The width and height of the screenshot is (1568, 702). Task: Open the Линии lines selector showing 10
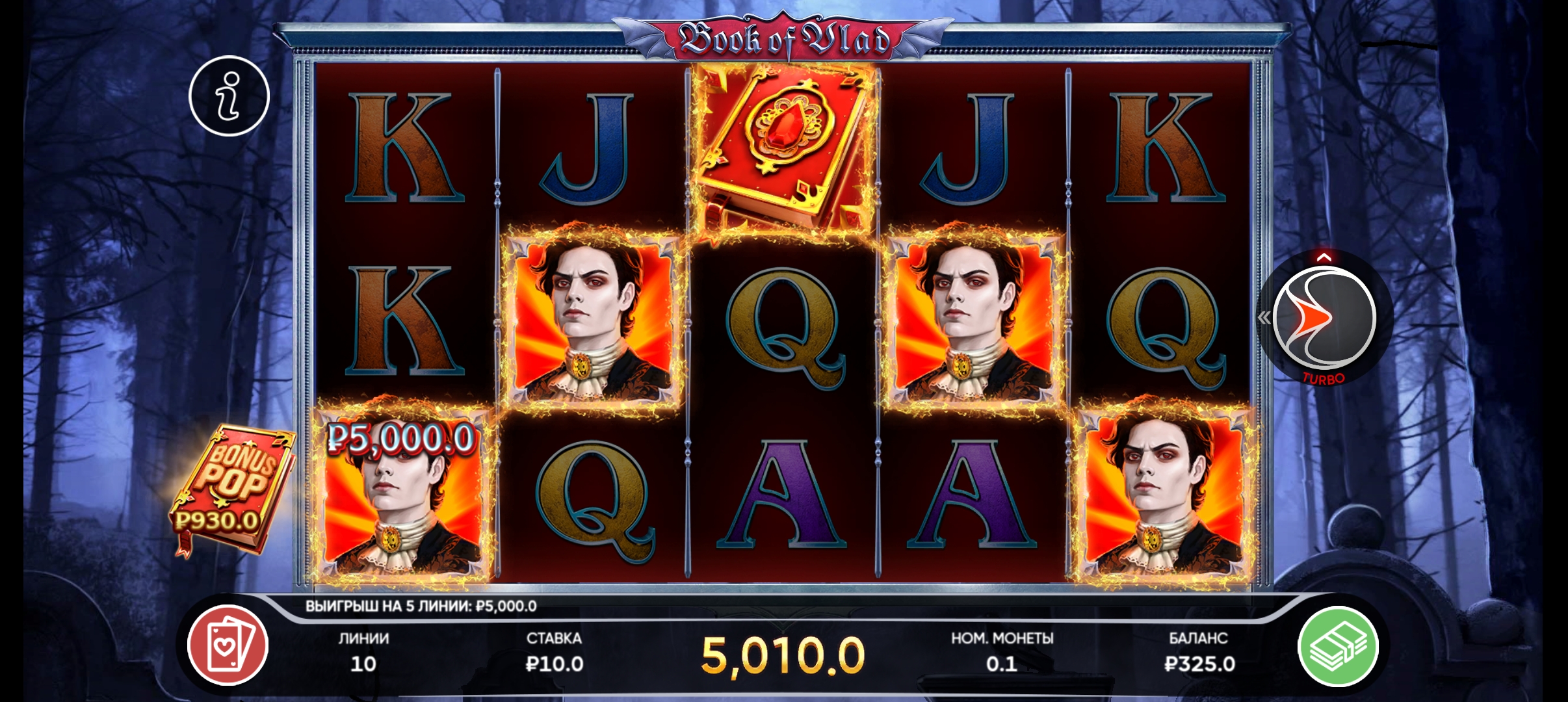click(363, 652)
